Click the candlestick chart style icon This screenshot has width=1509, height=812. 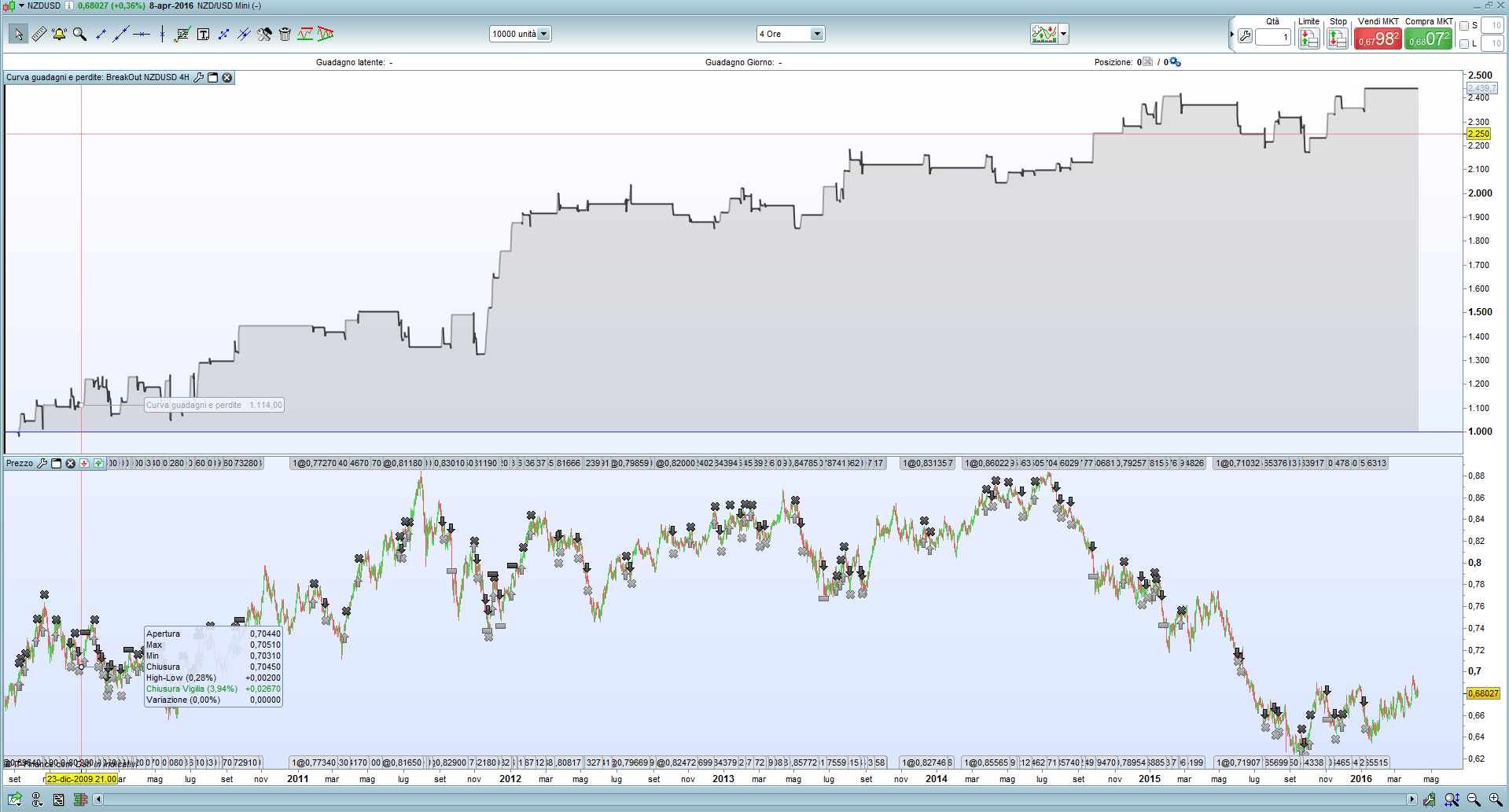click(x=9, y=6)
